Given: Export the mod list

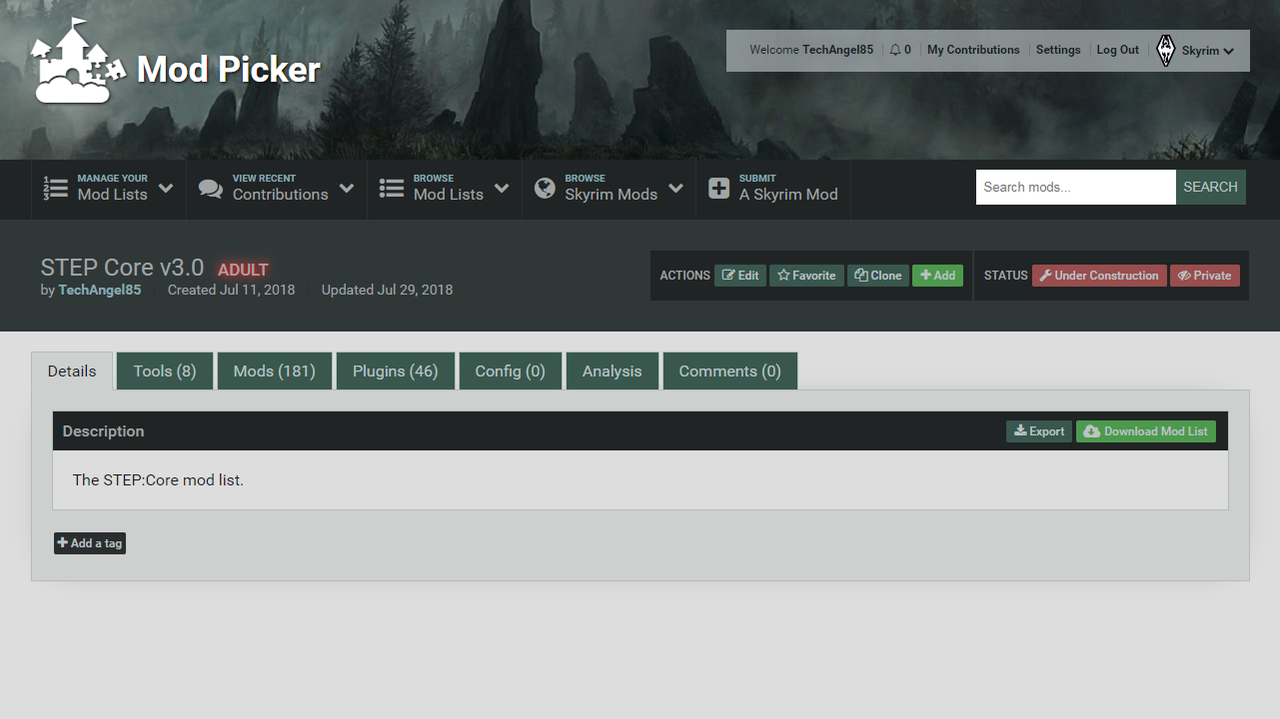Looking at the screenshot, I should pos(1039,431).
